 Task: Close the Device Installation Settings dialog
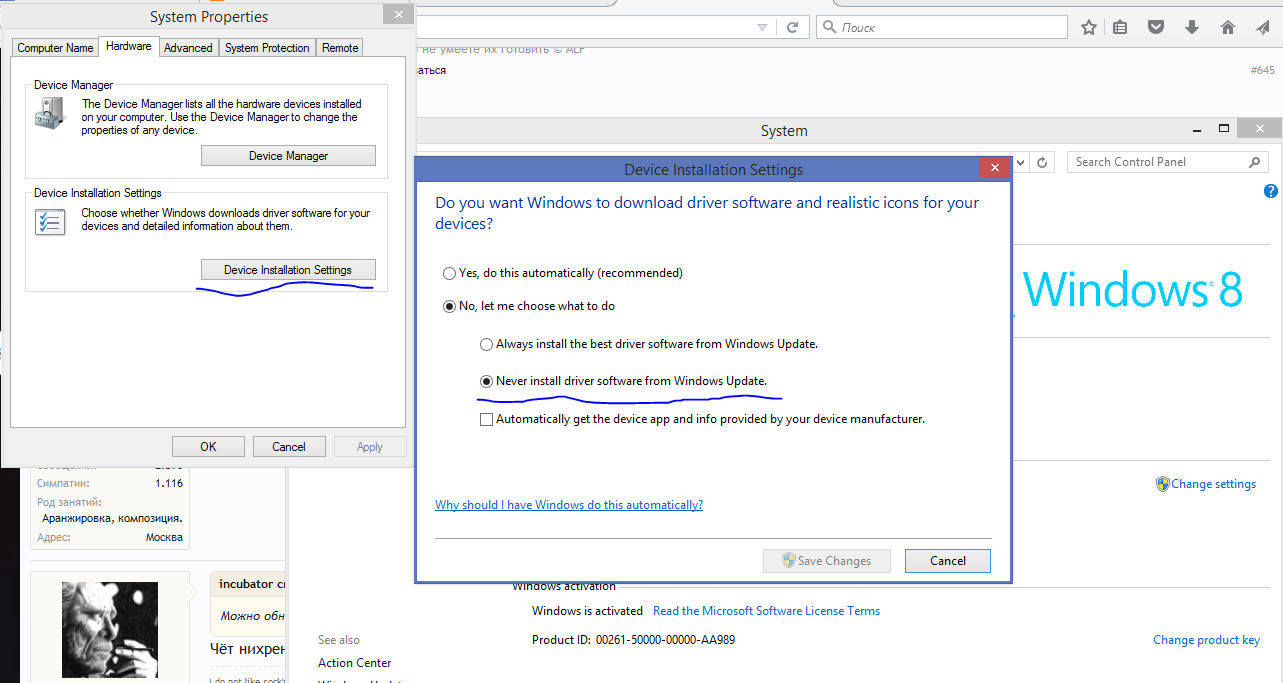click(992, 169)
